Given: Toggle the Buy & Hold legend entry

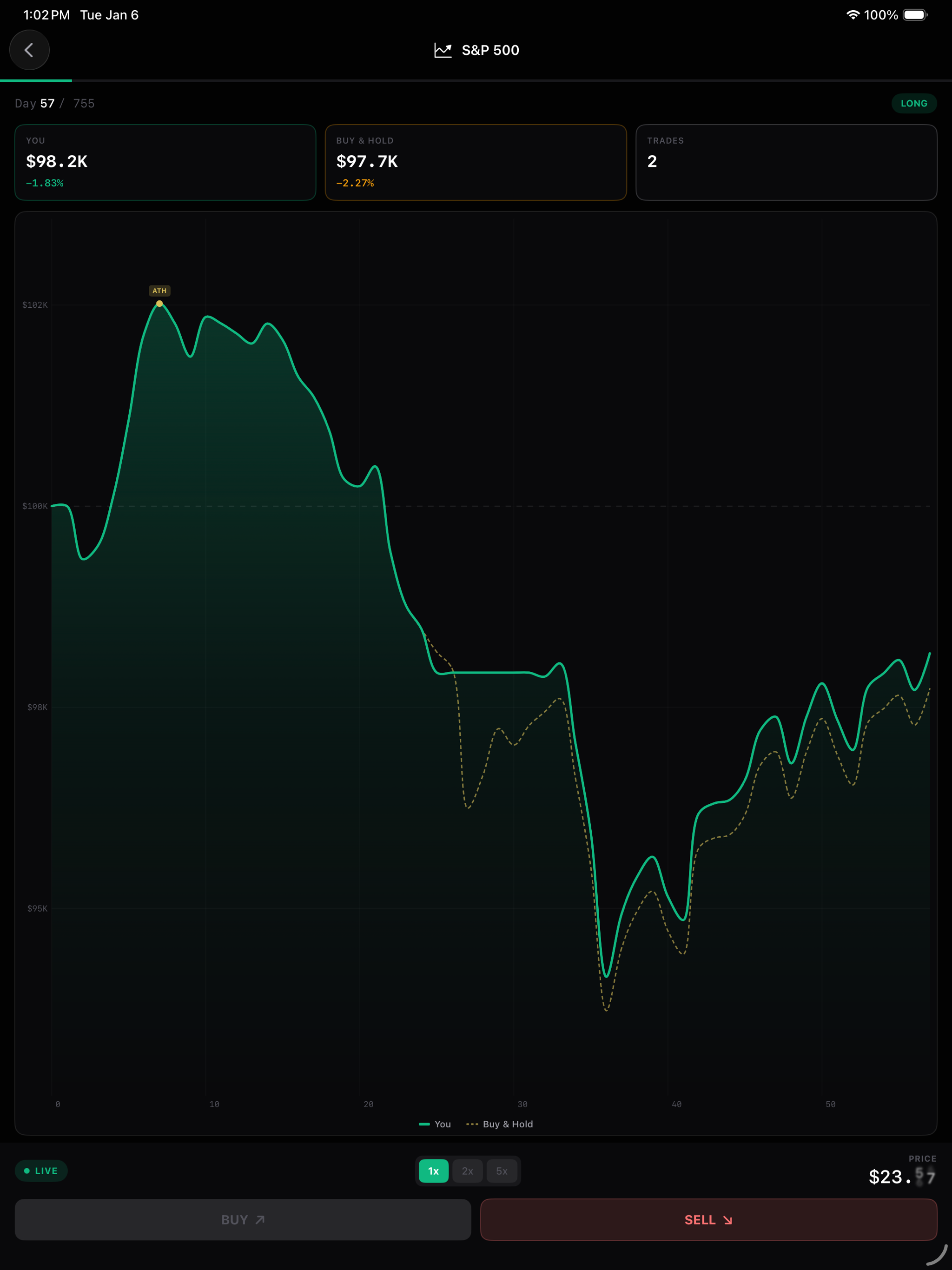Looking at the screenshot, I should pos(500,1124).
